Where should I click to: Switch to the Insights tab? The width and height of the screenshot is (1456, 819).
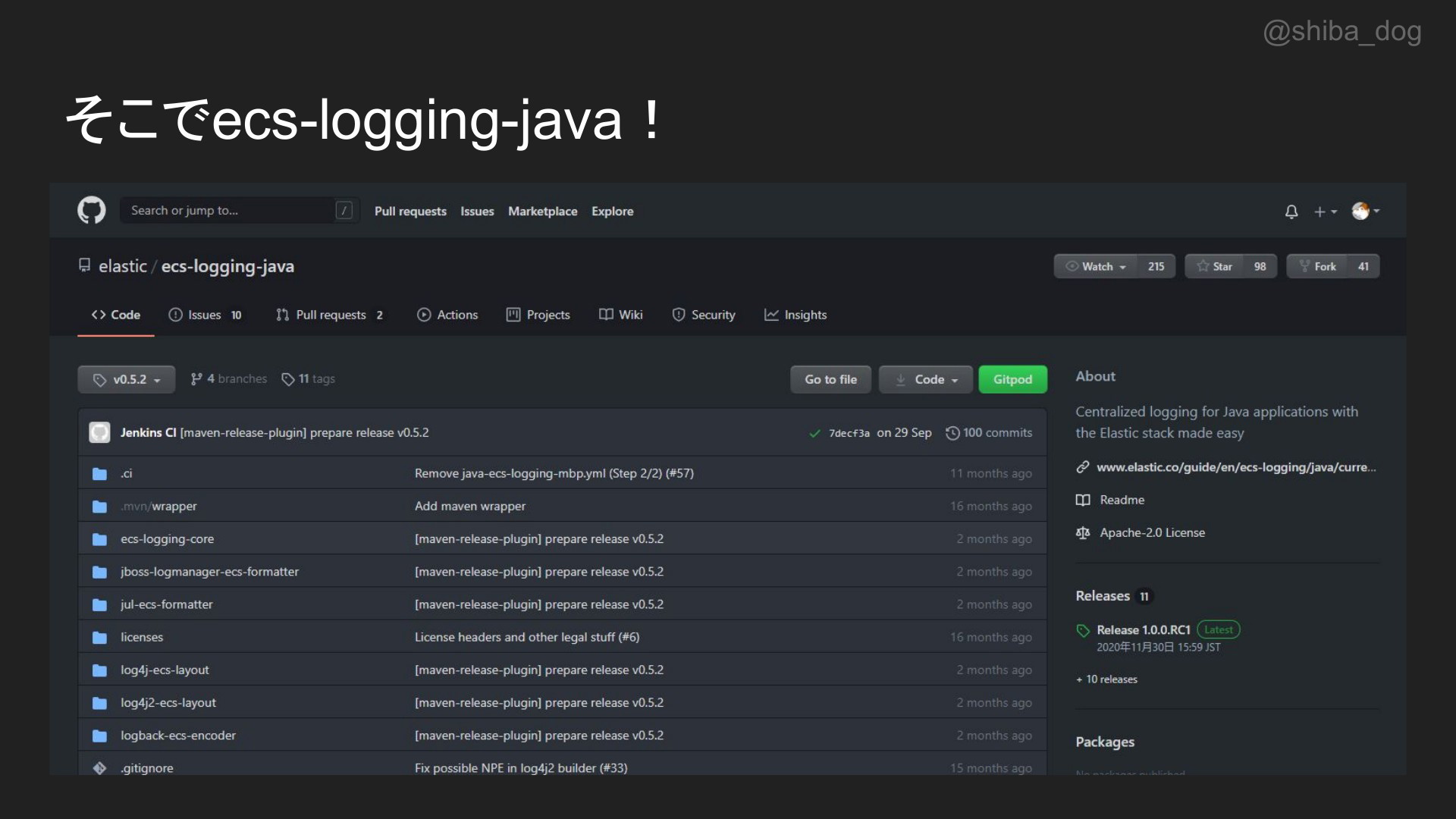tap(795, 315)
